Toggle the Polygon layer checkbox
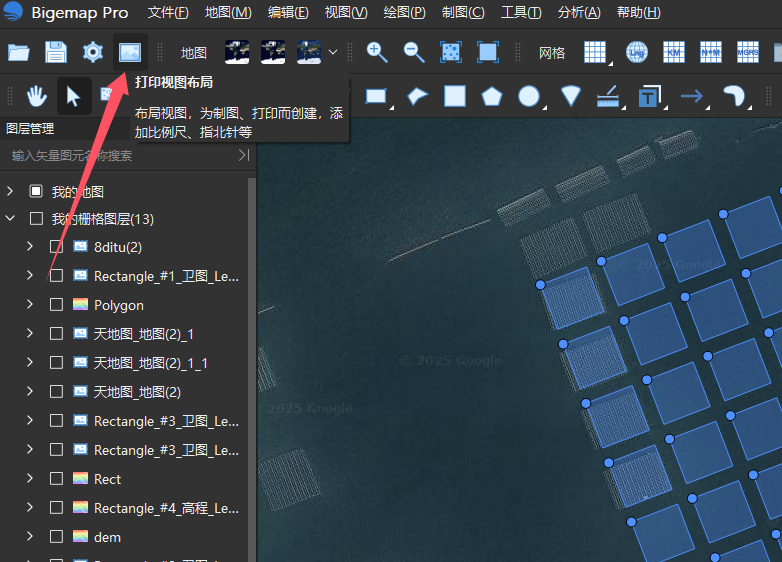The width and height of the screenshot is (782, 562). pyautogui.click(x=56, y=305)
